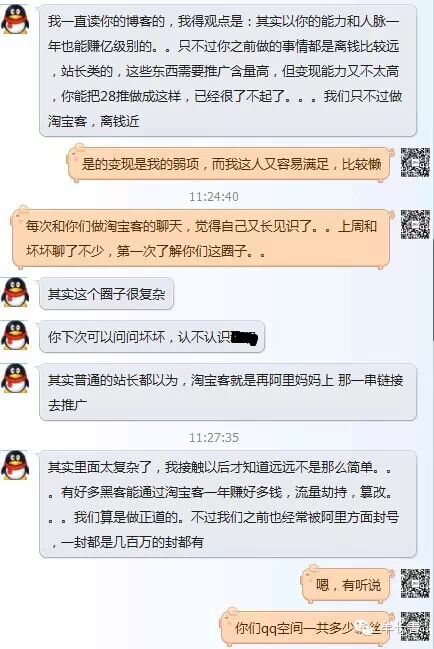This screenshot has width=434, height=649.
Task: Click the 11:24:40 timestamp
Action: click(x=213, y=196)
